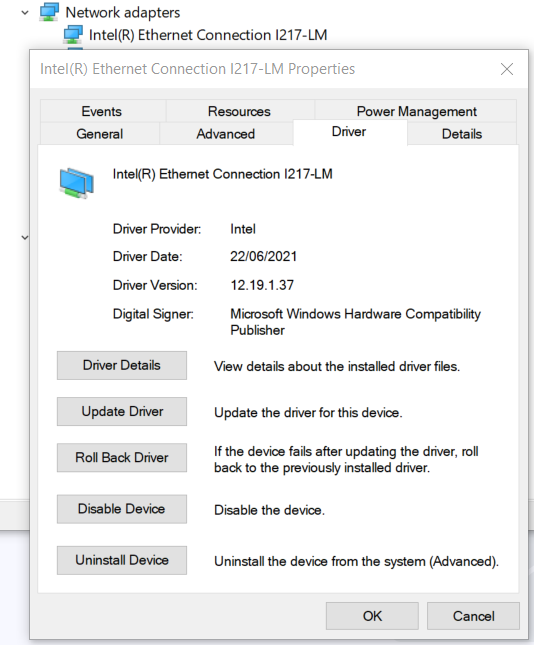Viewport: 534px width, 645px height.
Task: Select the Advanced tab
Action: pyautogui.click(x=225, y=134)
